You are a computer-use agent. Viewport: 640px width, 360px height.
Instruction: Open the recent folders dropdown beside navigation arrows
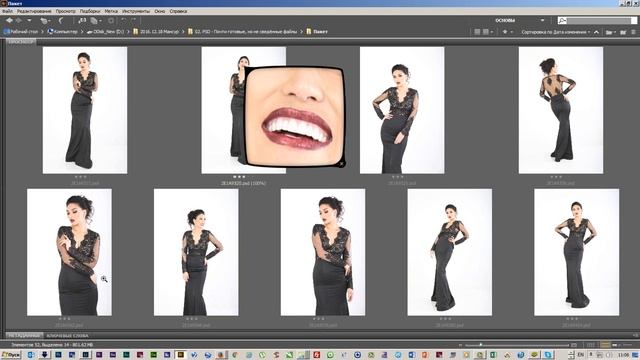[x=29, y=20]
